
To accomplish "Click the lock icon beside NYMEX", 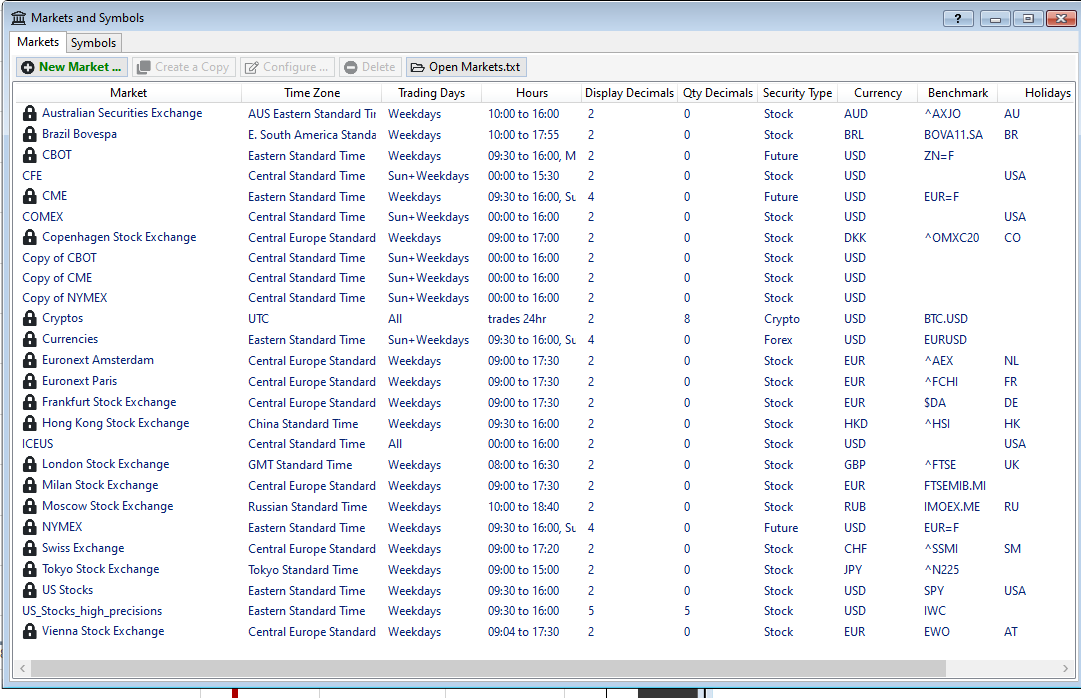I will [30, 527].
